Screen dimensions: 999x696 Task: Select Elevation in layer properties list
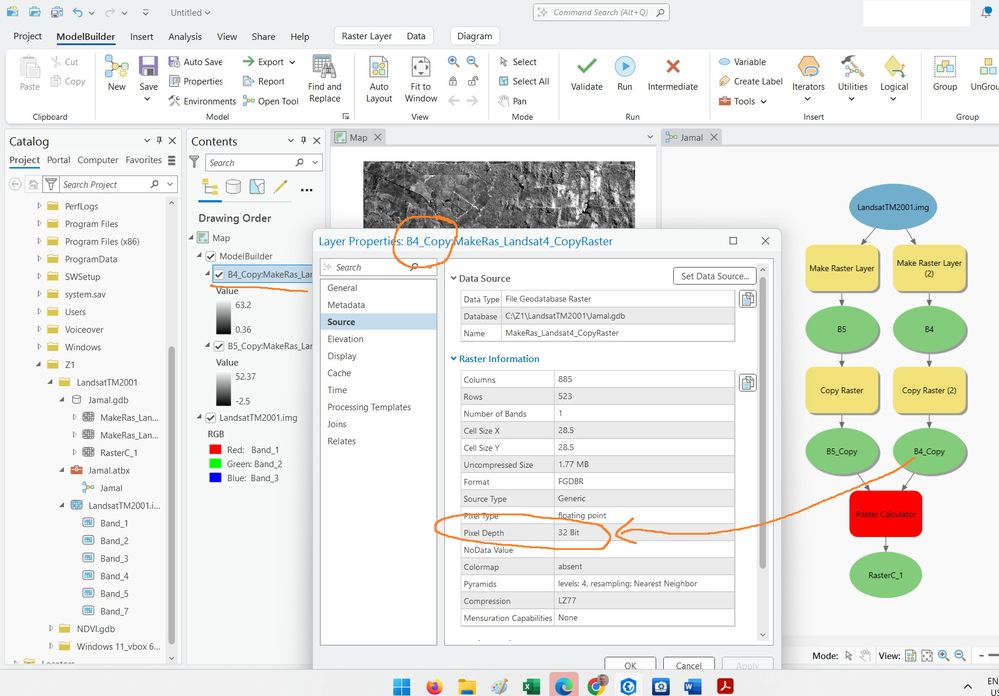click(345, 339)
